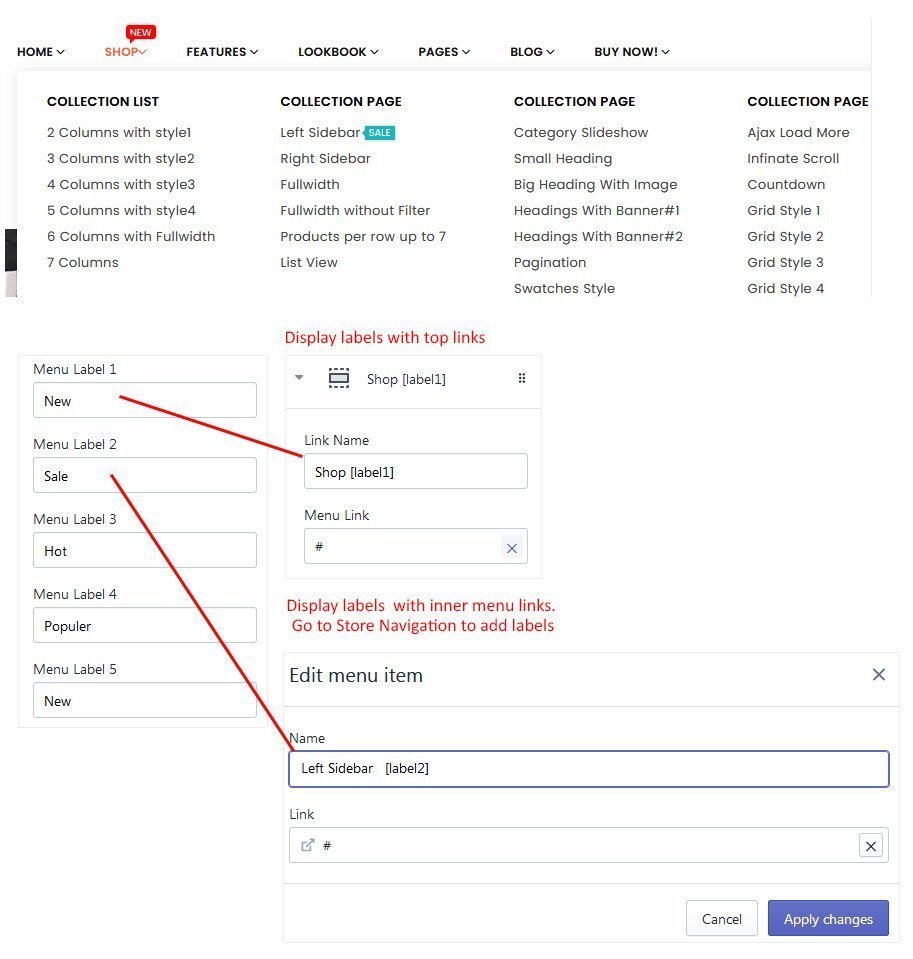913x959 pixels.
Task: Click the Shop [label1] block title
Action: [406, 379]
